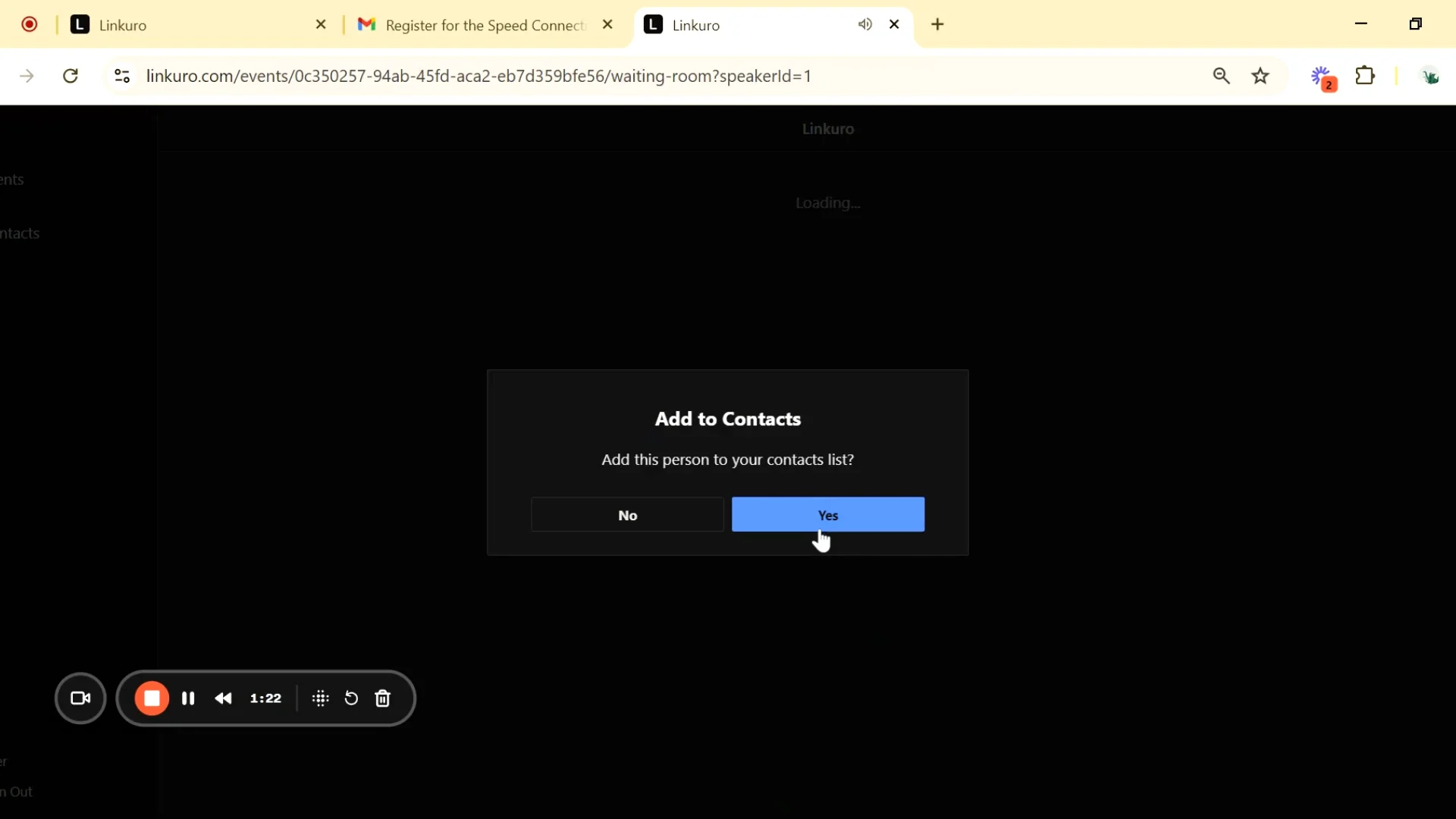
Task: Restart the recording
Action: click(351, 698)
